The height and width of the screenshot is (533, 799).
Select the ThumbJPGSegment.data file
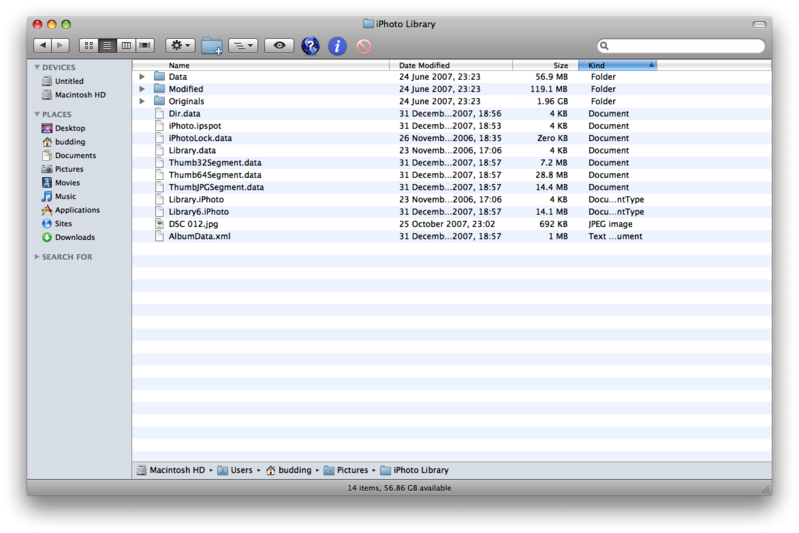point(451,187)
